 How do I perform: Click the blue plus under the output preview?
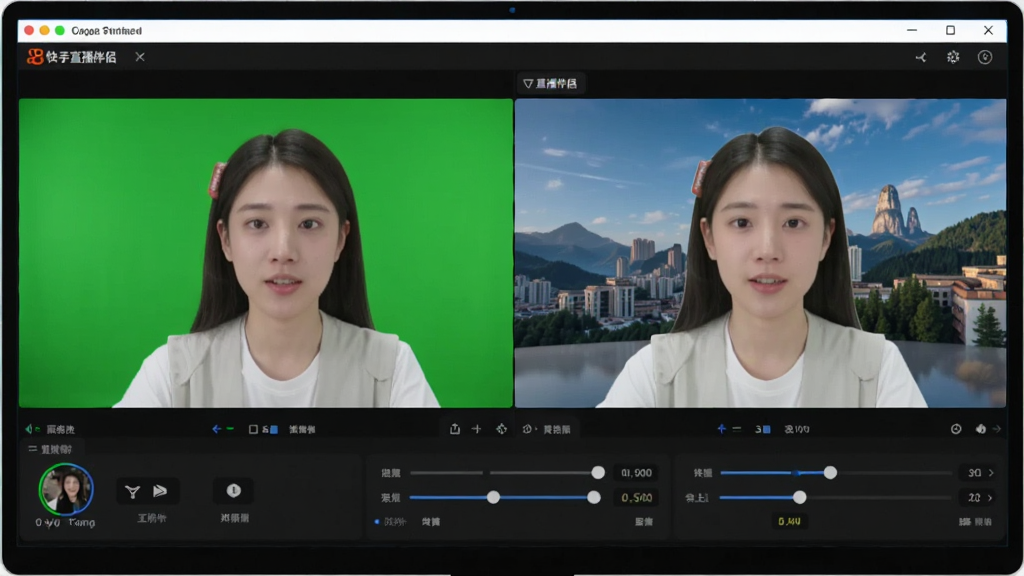[722, 429]
